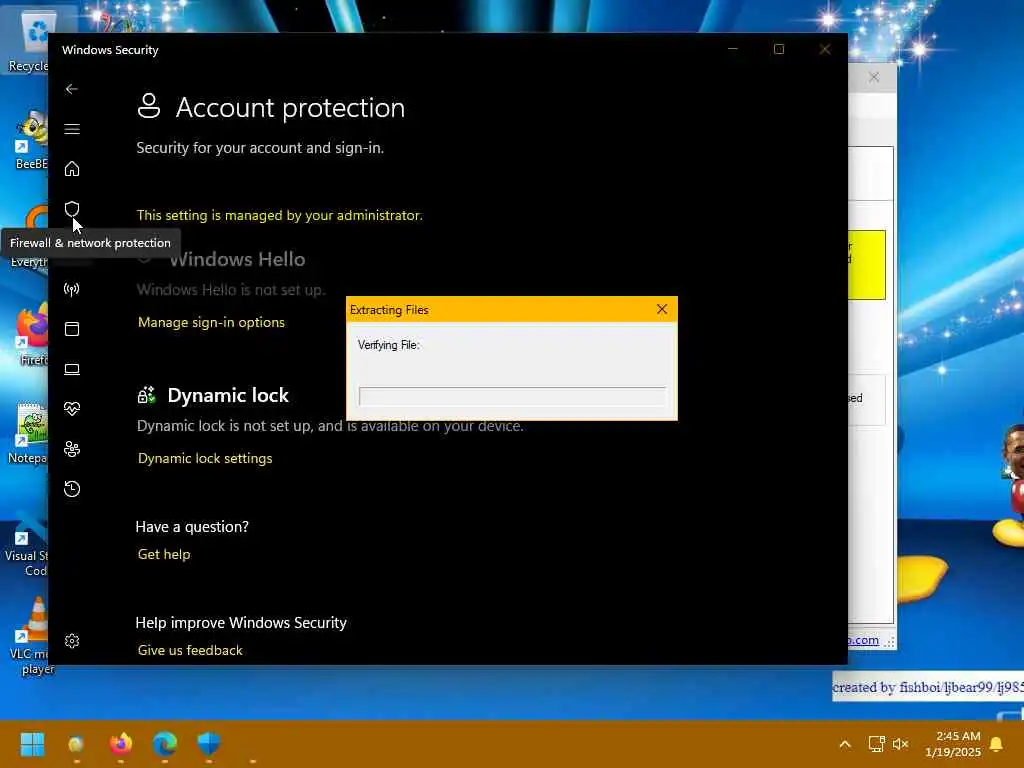
Task: Open notifications bell in the taskbar
Action: pos(996,744)
